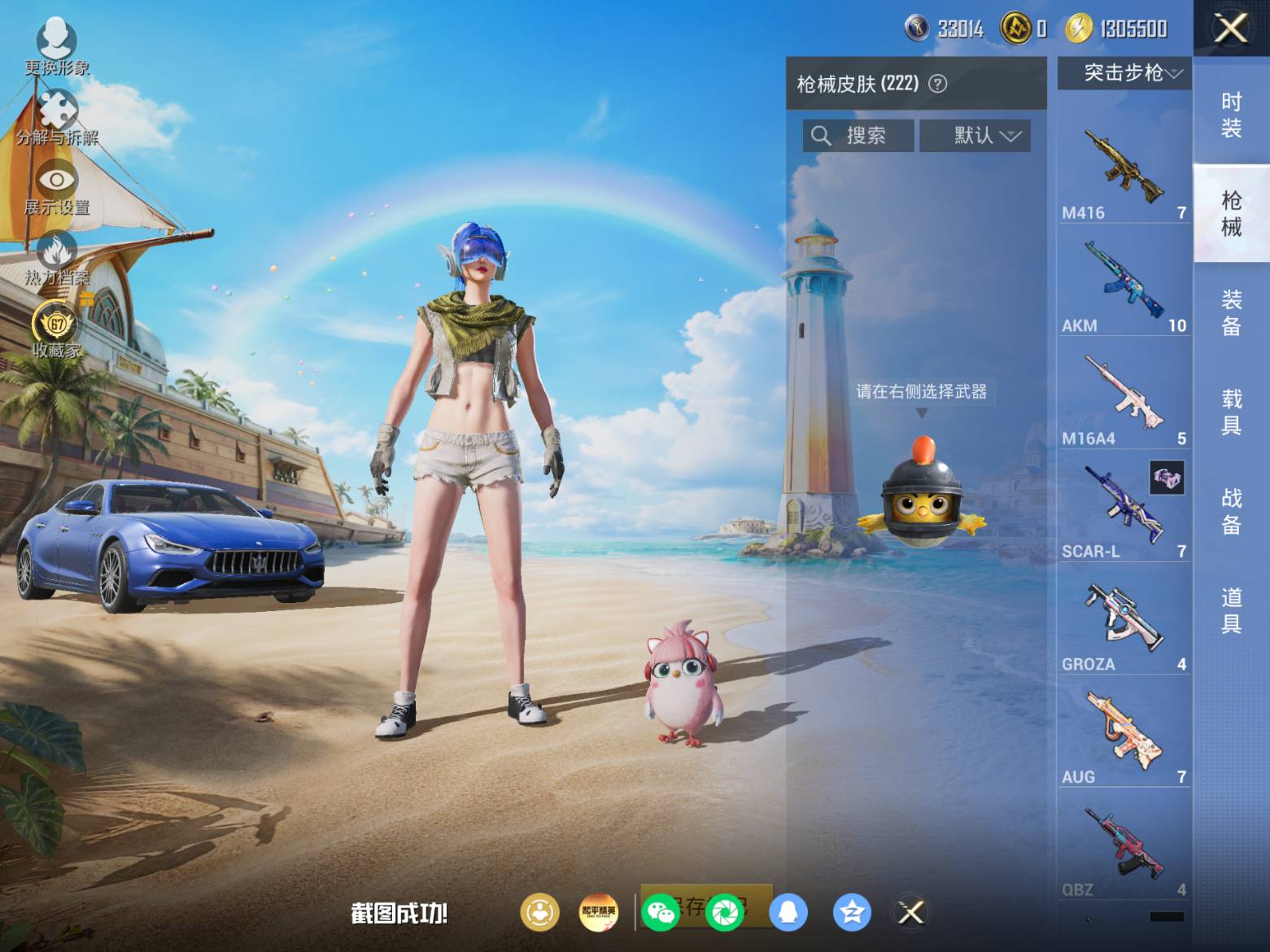Viewport: 1270px width, 952px height.
Task: Click the player character model
Action: [468, 480]
